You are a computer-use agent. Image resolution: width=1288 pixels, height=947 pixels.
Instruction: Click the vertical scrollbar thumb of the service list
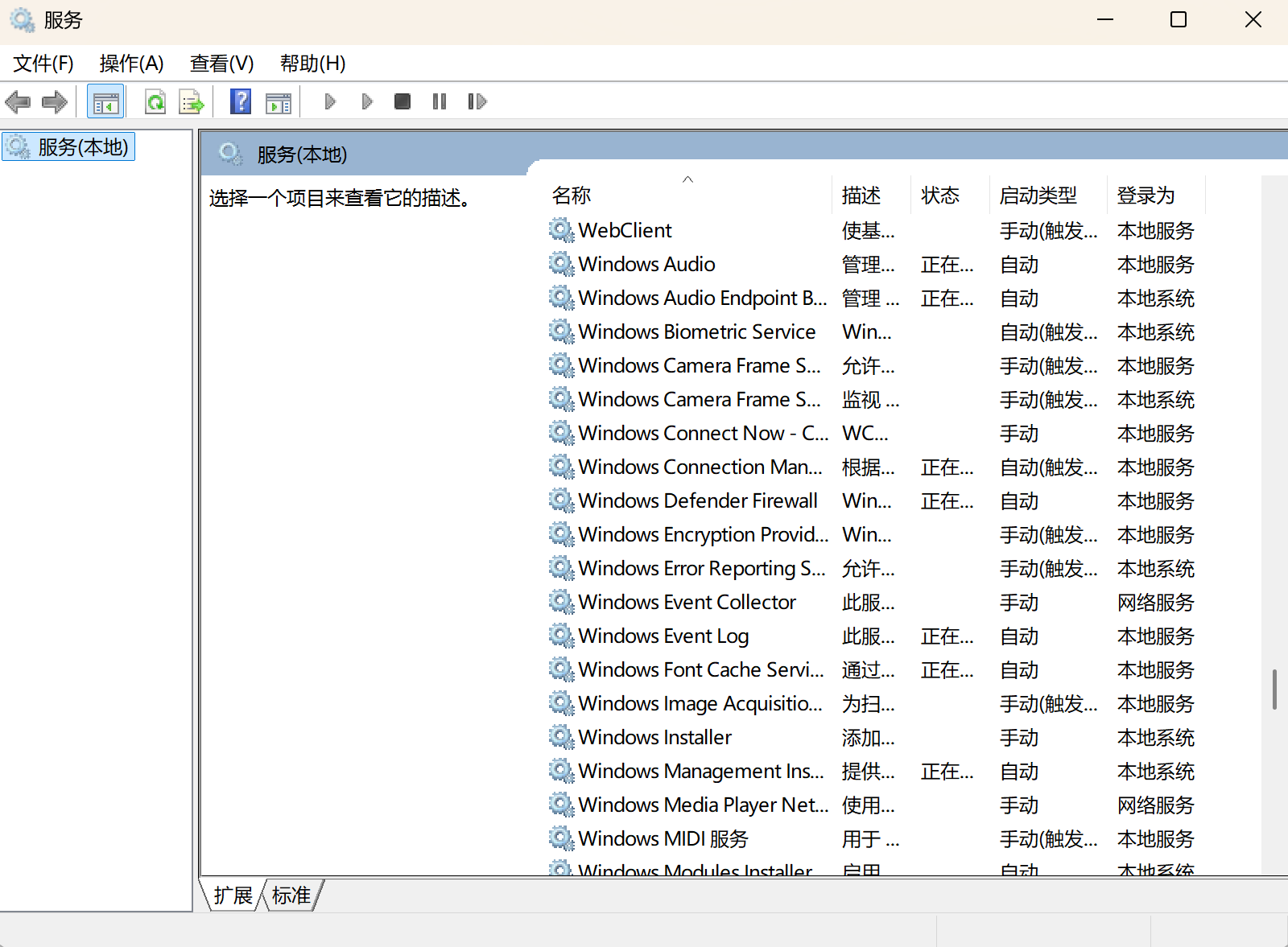click(1274, 689)
